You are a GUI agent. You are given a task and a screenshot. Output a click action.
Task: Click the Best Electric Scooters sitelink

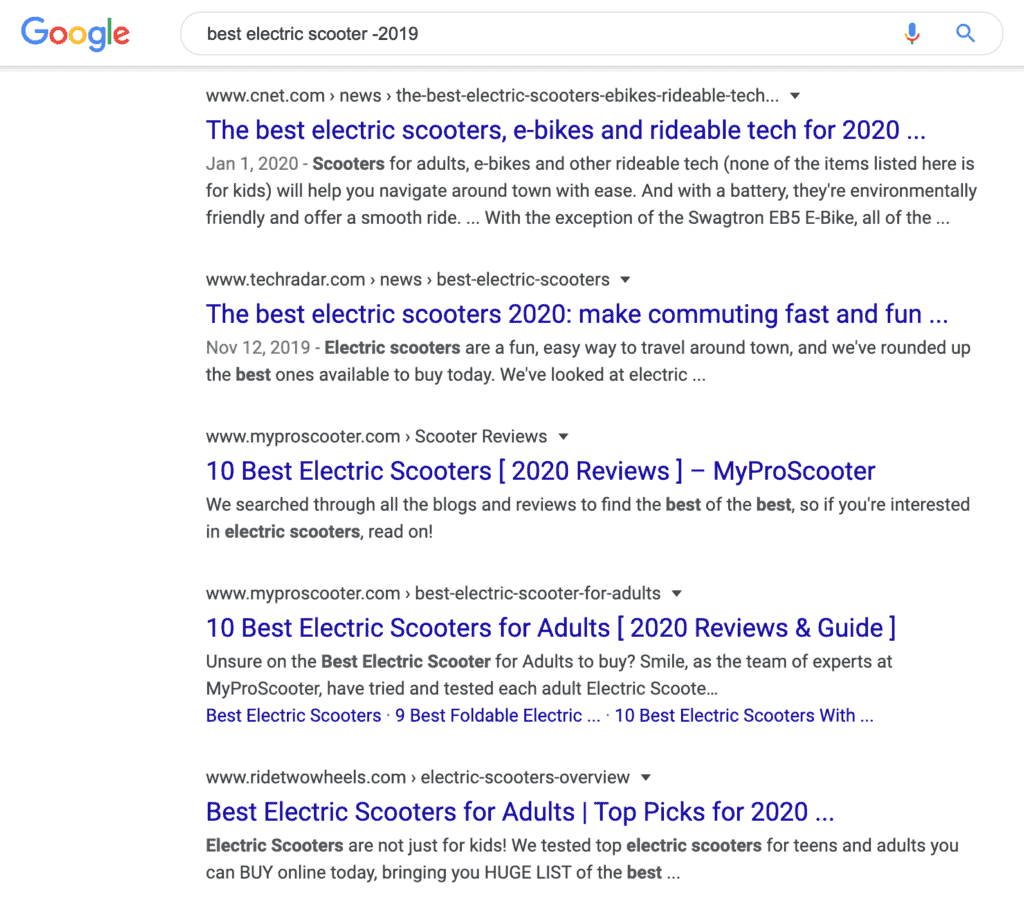[x=293, y=715]
